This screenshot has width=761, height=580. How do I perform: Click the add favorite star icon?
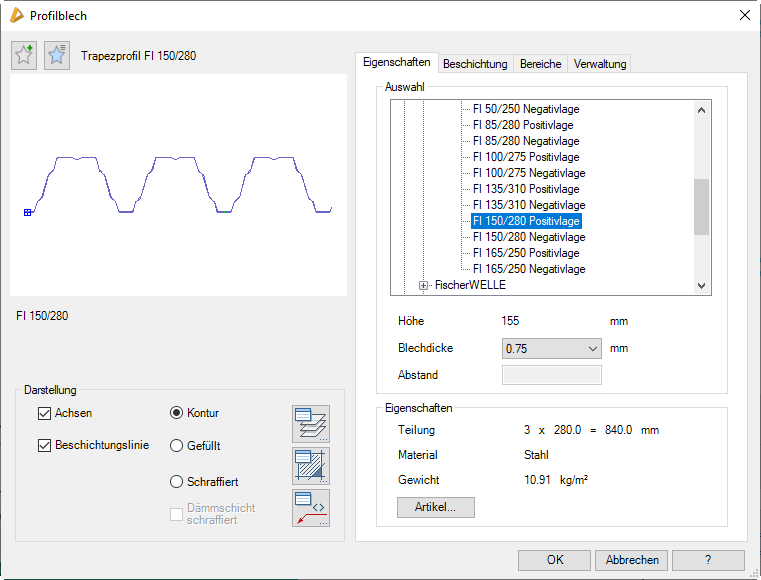pyautogui.click(x=24, y=56)
